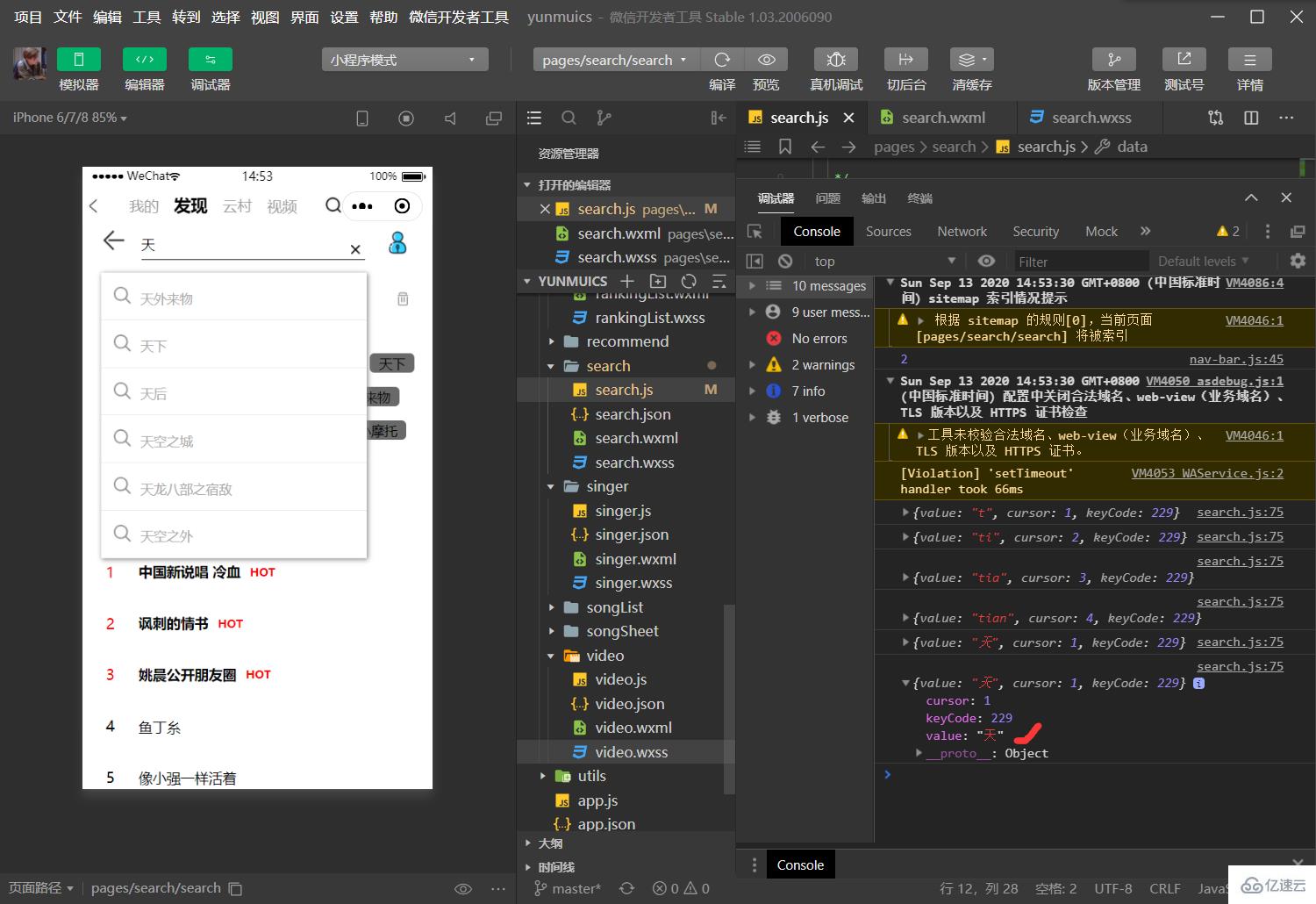
Task: Toggle live expression eye icon
Action: coord(986,262)
